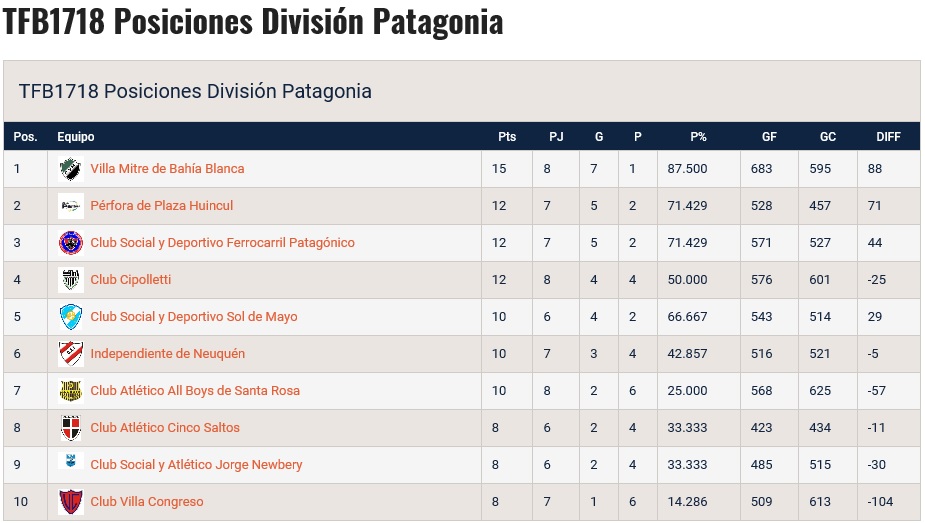This screenshot has width=925, height=523.
Task: Open the Ferrocarril Patagónico club crest
Action: click(x=71, y=243)
